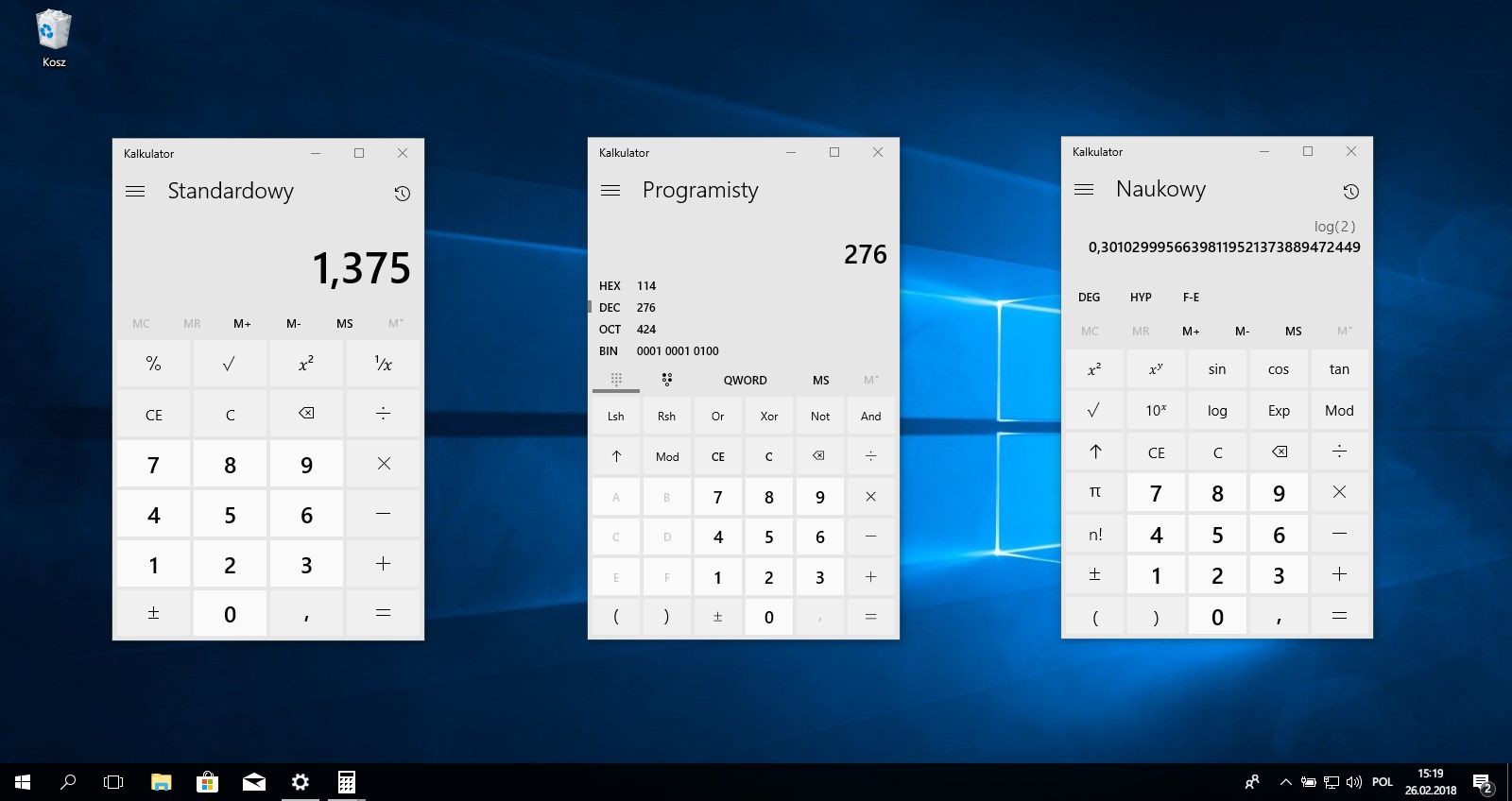
Task: Click the square root key in Standardowy calculator
Action: (230, 364)
